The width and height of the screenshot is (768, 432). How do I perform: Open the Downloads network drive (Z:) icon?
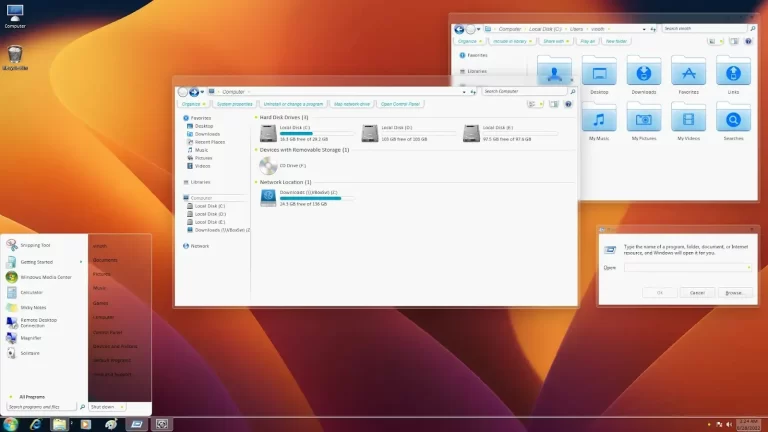point(268,198)
